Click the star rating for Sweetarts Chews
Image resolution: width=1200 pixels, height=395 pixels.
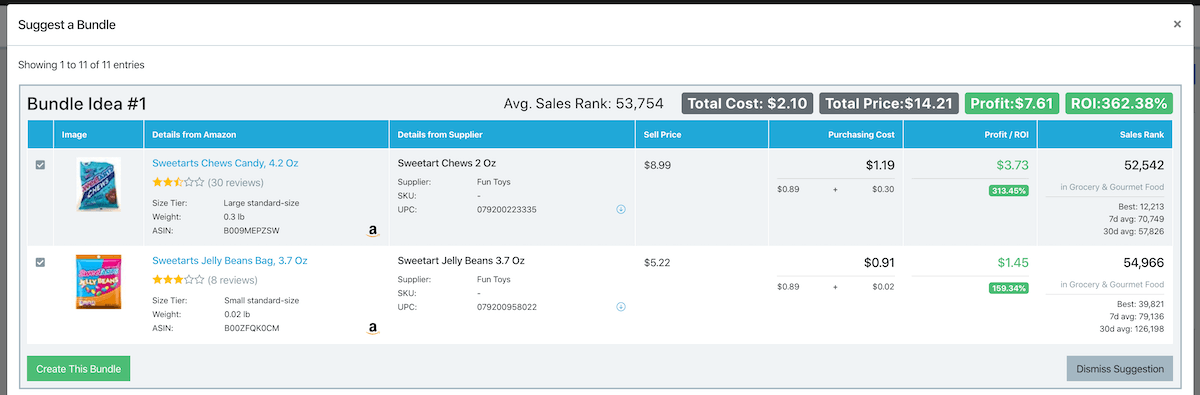click(178, 182)
